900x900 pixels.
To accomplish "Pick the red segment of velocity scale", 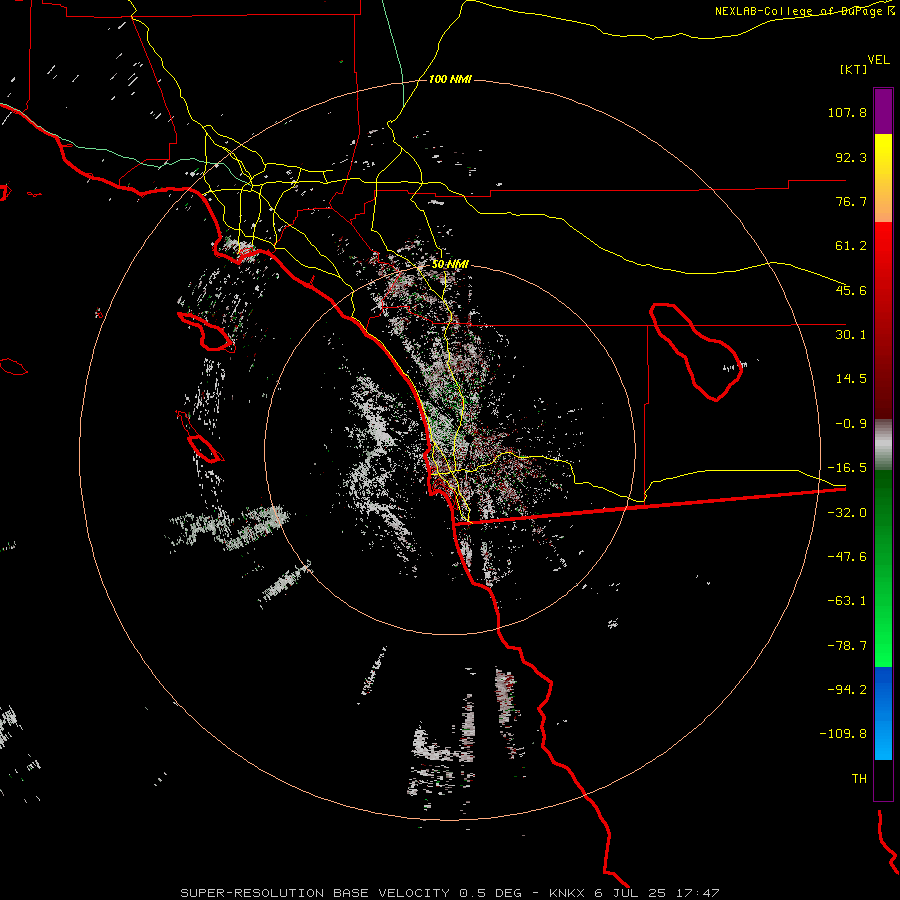I will [883, 320].
